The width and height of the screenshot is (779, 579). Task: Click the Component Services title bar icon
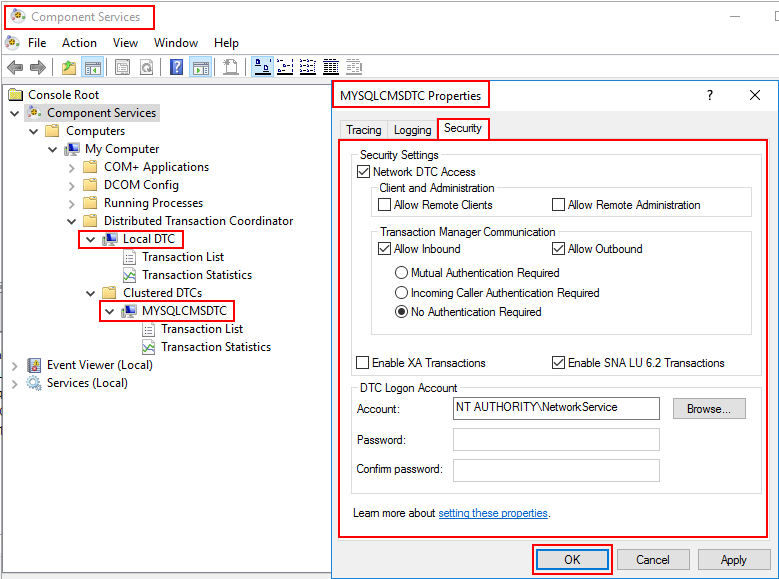click(x=18, y=16)
